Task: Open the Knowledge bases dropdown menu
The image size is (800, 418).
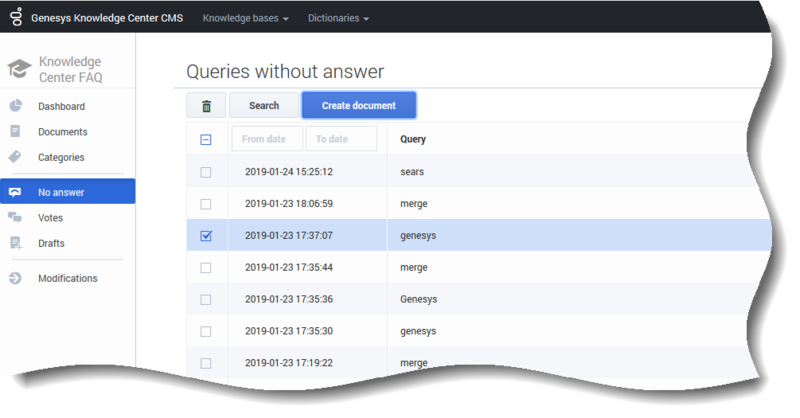Action: (246, 18)
